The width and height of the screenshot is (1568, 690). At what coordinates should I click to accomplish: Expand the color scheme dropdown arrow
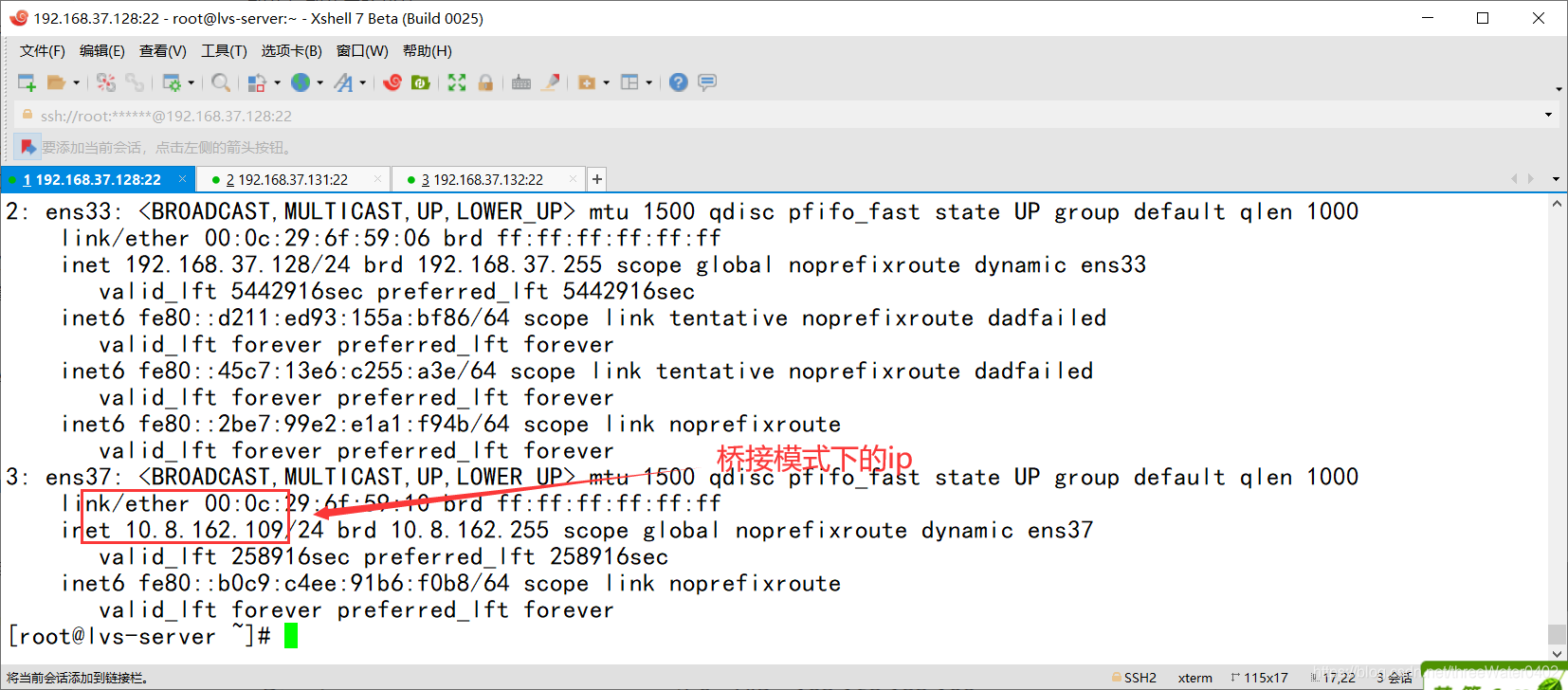[277, 82]
